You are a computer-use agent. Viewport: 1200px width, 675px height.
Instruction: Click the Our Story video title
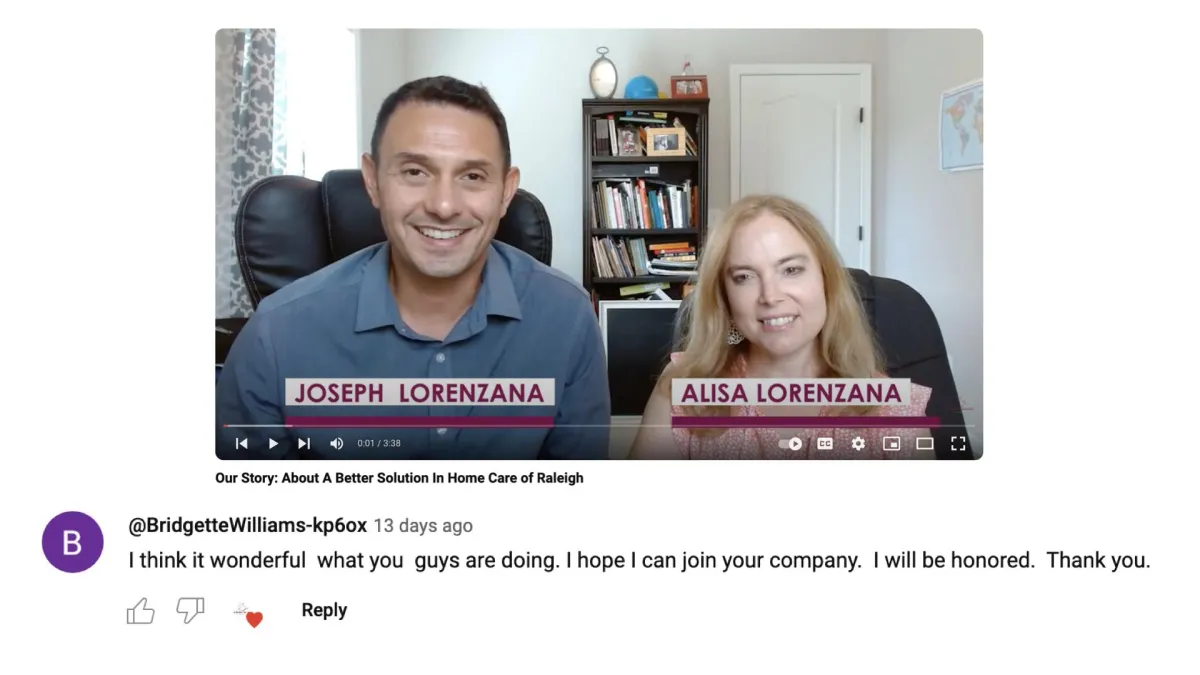399,478
